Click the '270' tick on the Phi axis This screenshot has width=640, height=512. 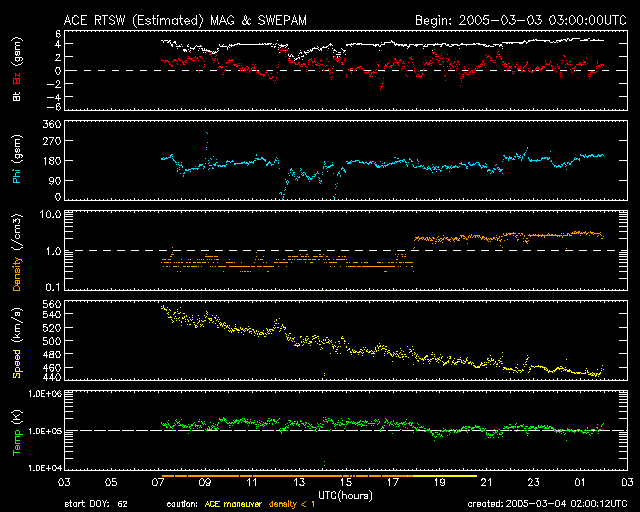(x=52, y=141)
